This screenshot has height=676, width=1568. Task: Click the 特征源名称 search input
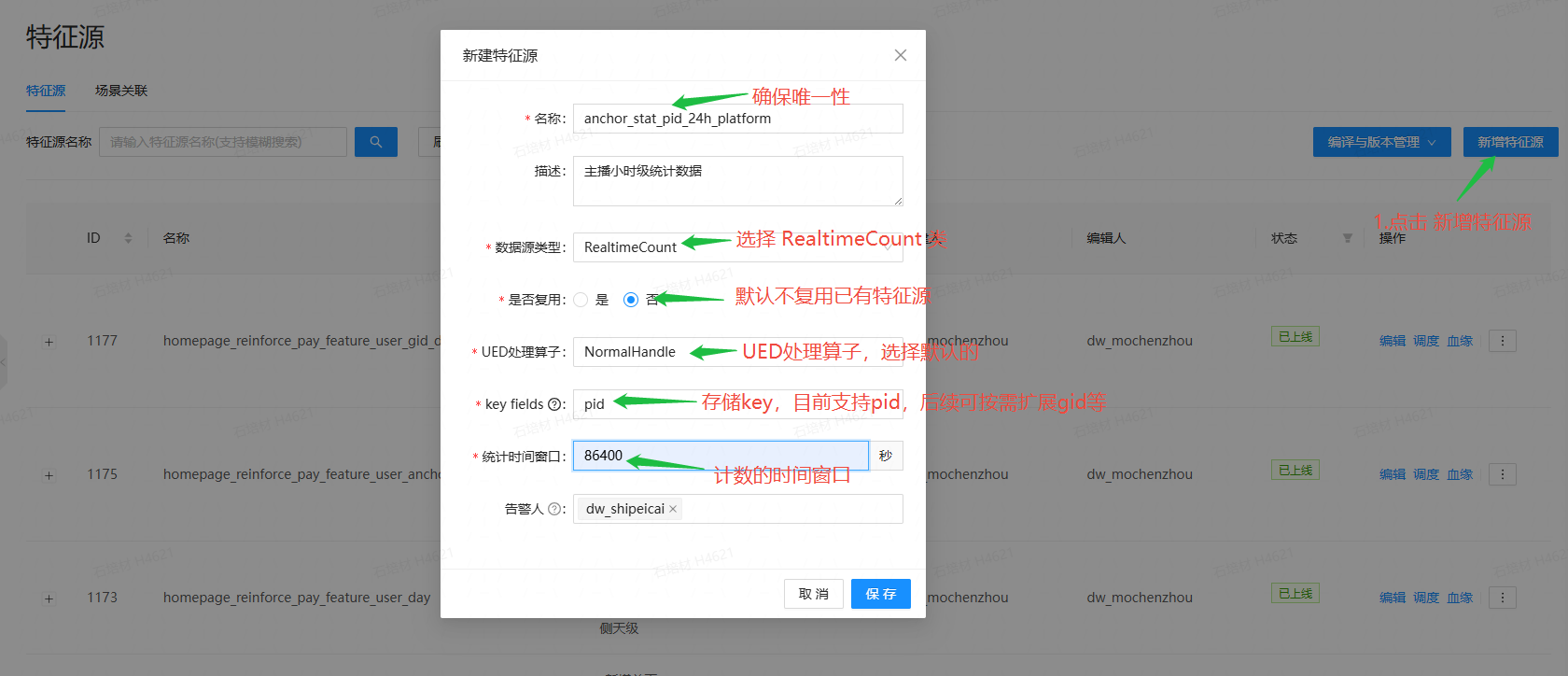(x=223, y=142)
